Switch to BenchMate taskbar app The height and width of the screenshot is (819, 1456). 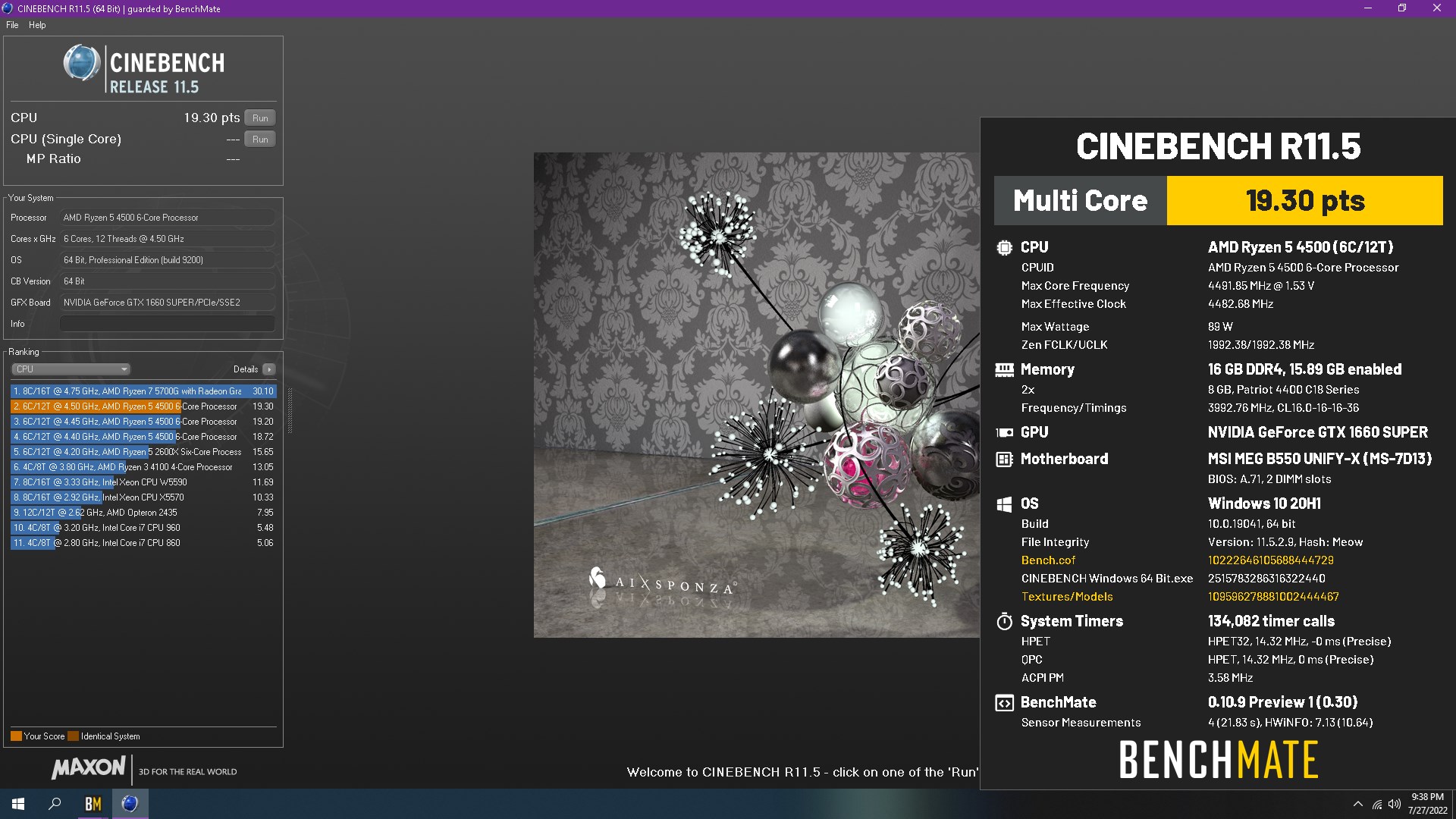[x=93, y=804]
